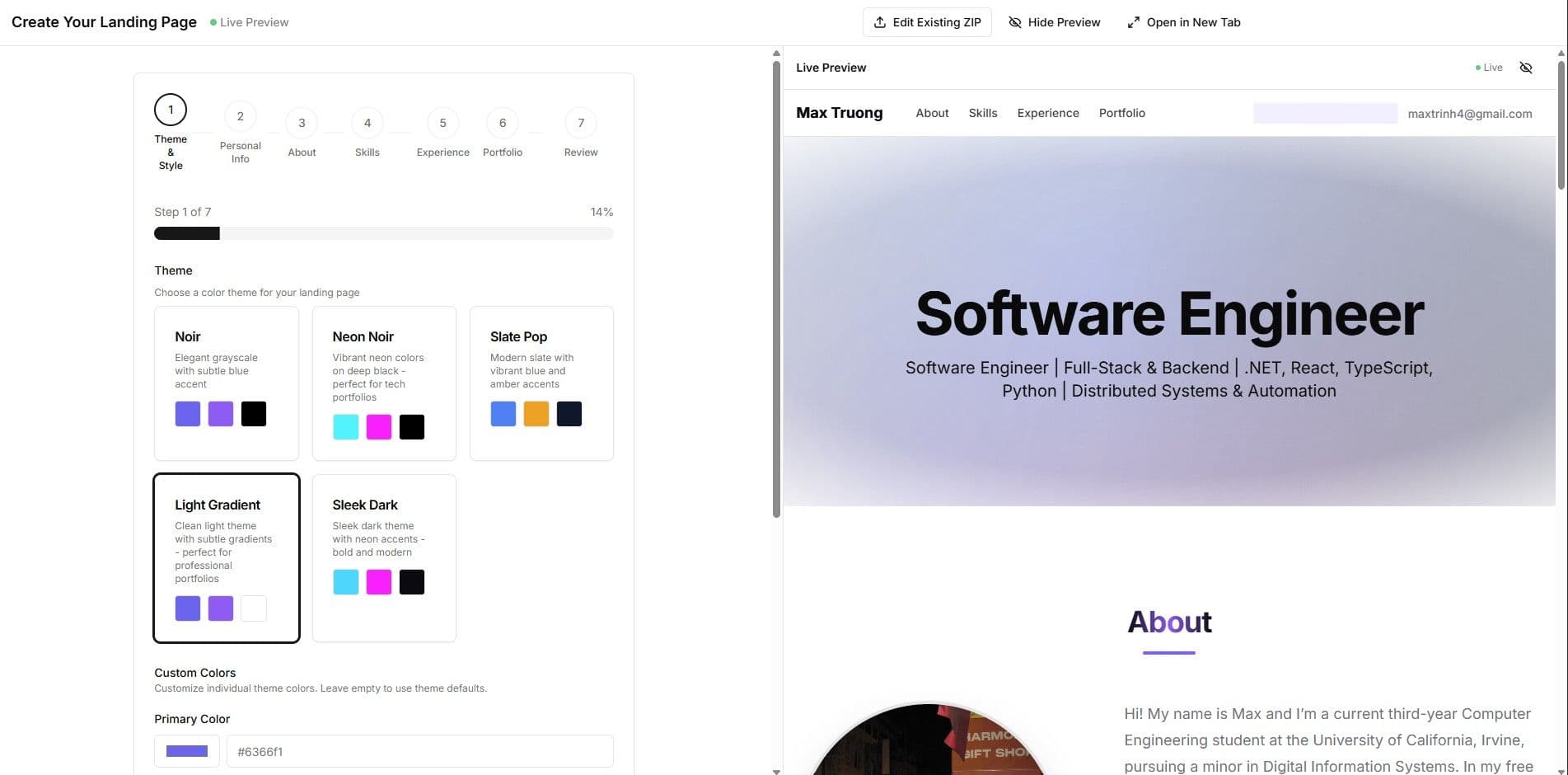The height and width of the screenshot is (775, 1568).
Task: Click the upload icon beside Edit Existing ZIP
Action: click(880, 22)
